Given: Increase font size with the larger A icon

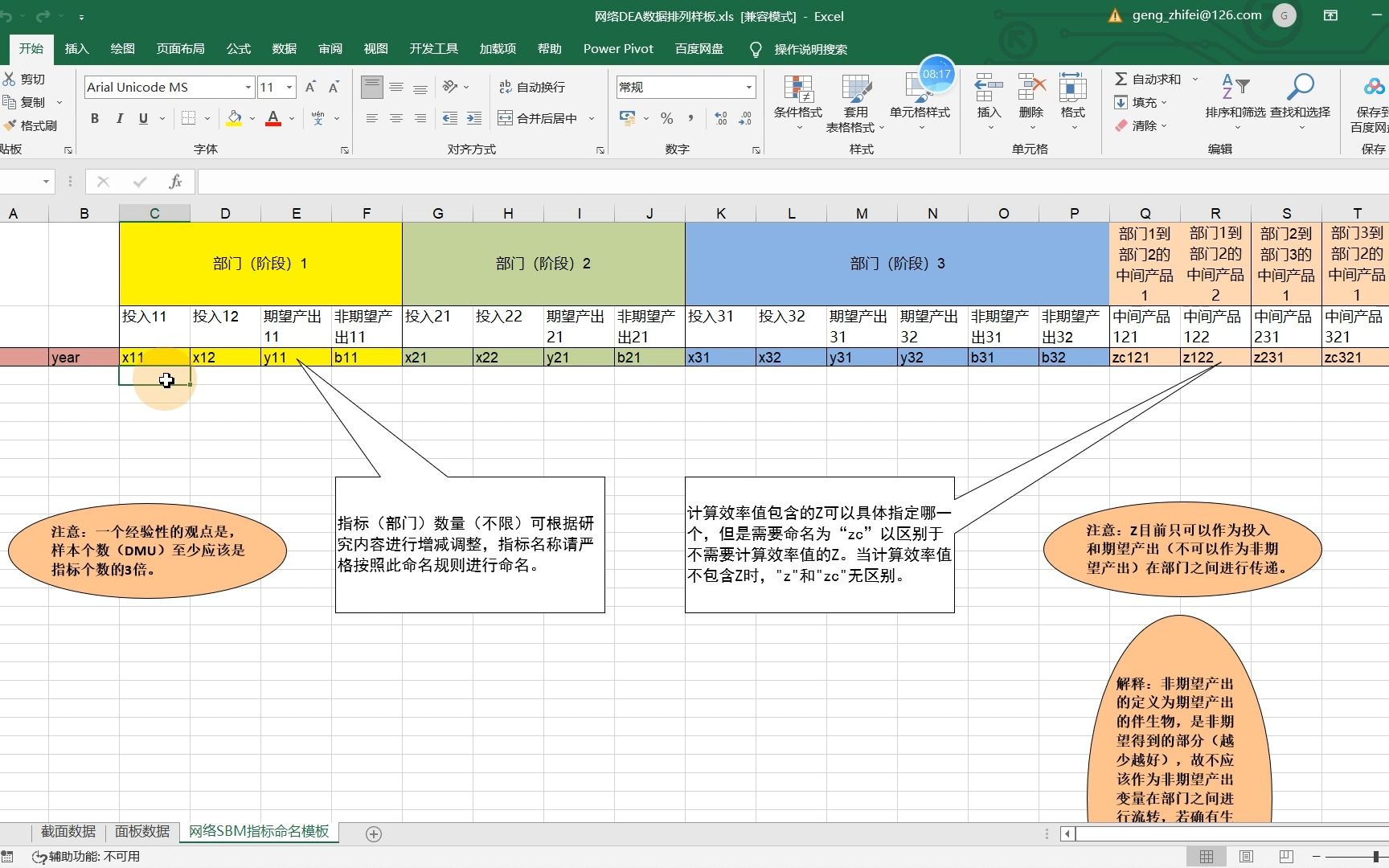Looking at the screenshot, I should [311, 87].
